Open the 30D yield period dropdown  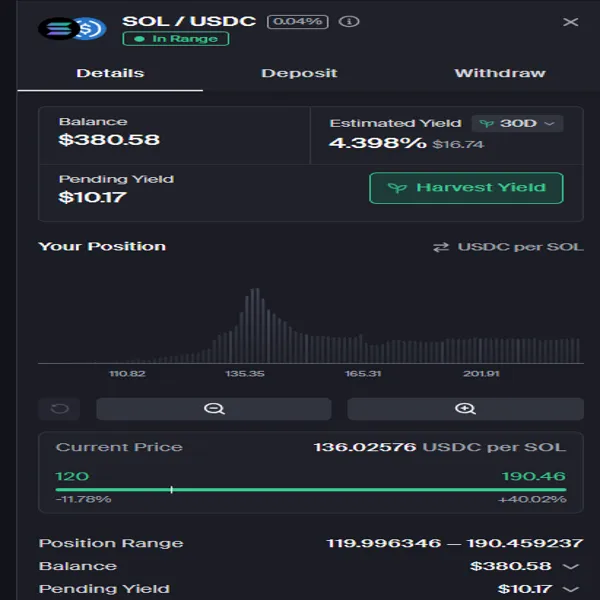517,123
